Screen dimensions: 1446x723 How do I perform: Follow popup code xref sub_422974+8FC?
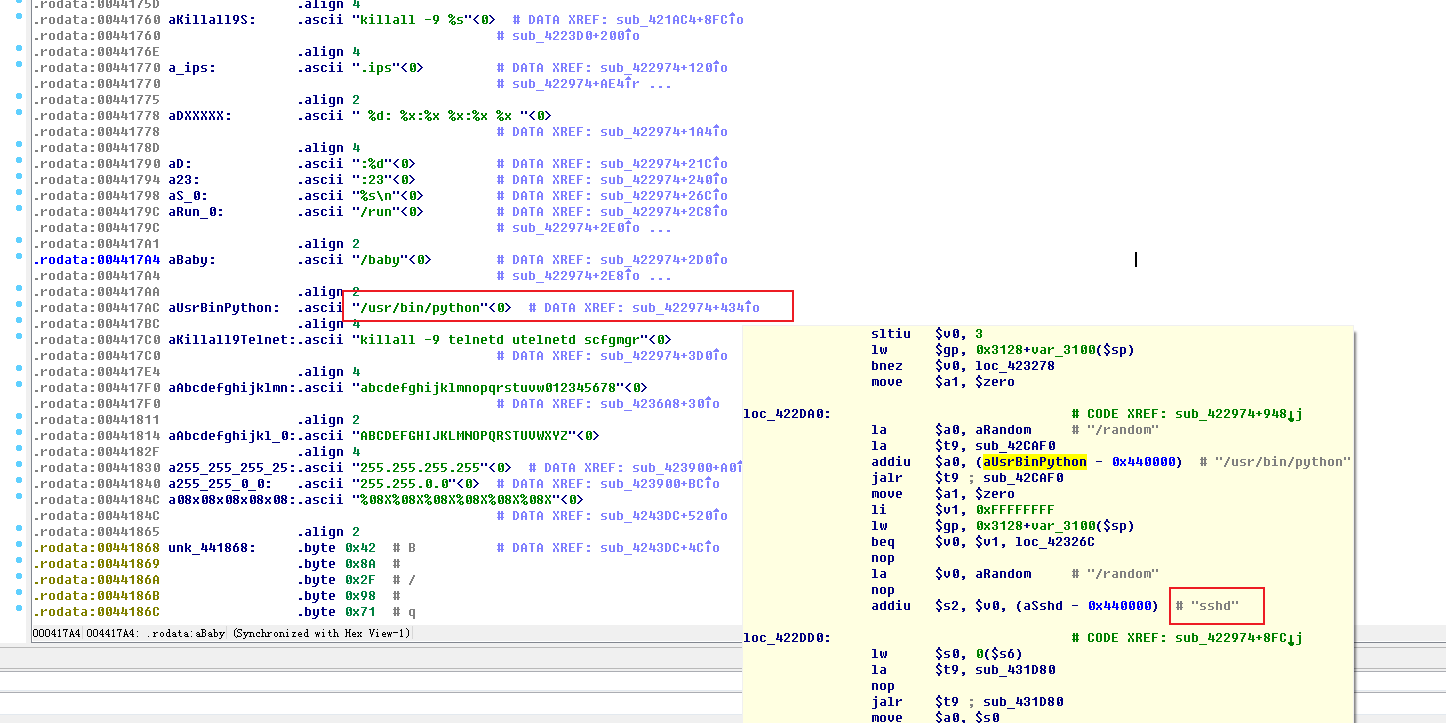click(1239, 638)
